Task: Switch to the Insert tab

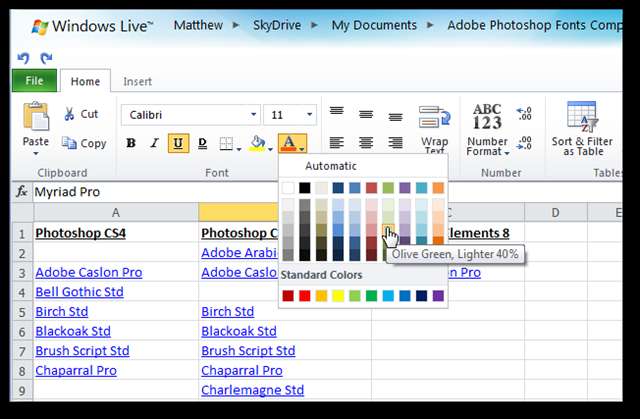Action: [x=137, y=81]
